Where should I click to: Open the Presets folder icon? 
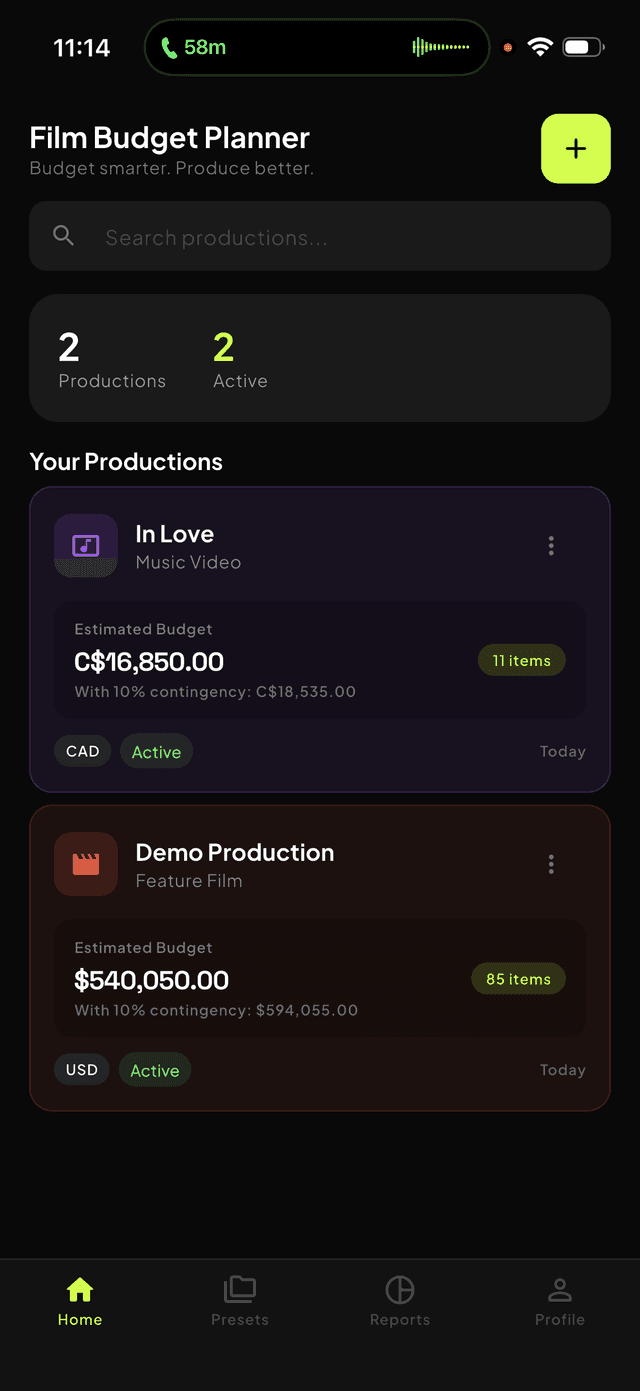coord(240,1289)
